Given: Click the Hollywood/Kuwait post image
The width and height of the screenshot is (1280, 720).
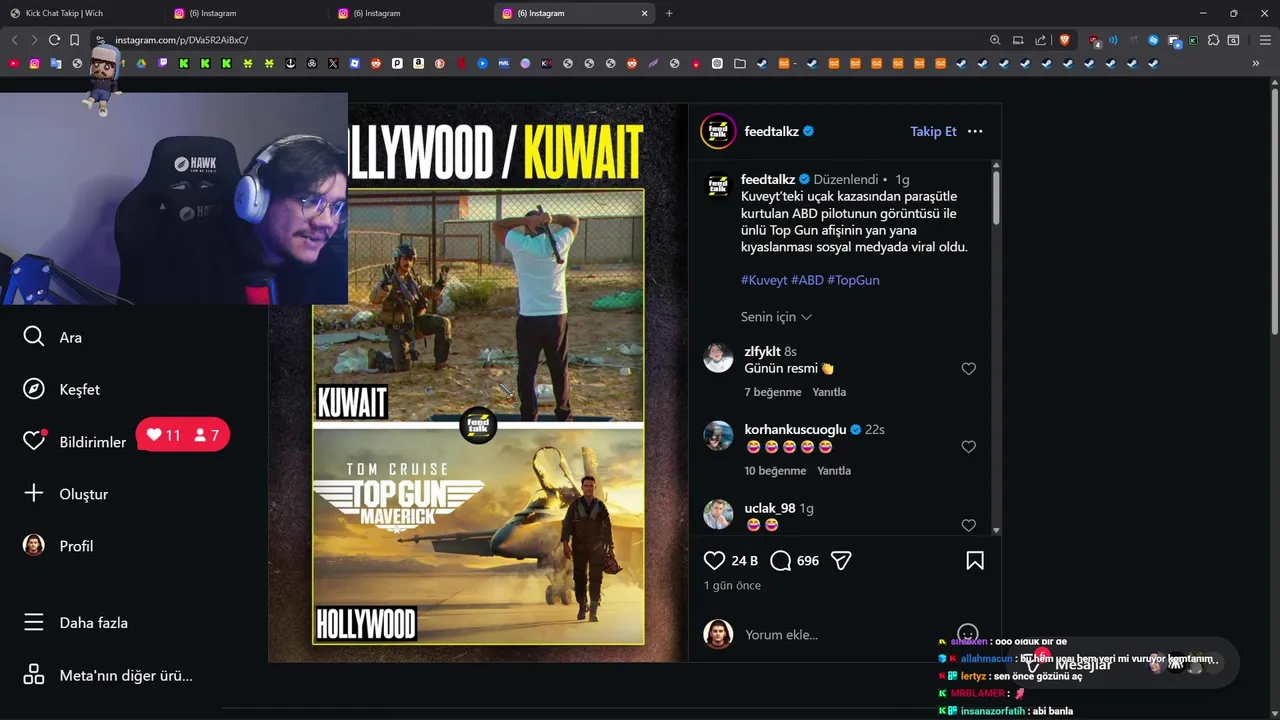Looking at the screenshot, I should (x=478, y=381).
